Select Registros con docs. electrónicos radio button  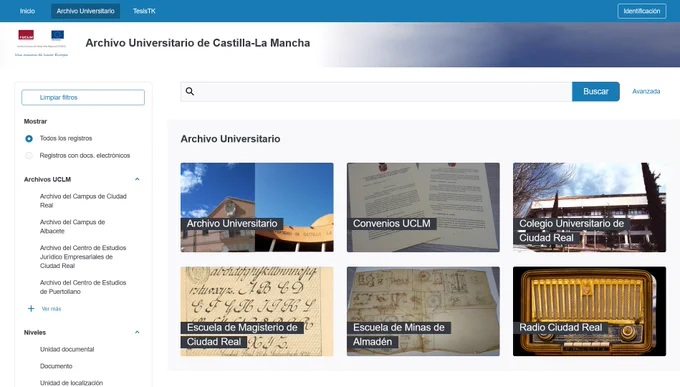(29, 155)
